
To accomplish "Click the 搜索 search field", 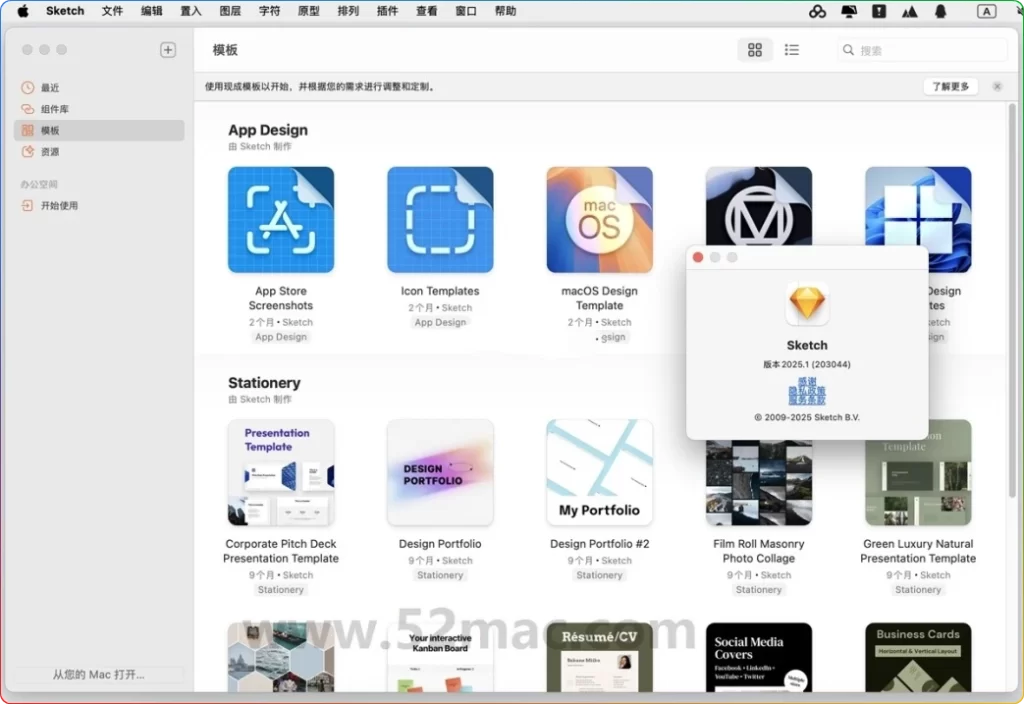I will click(x=922, y=50).
